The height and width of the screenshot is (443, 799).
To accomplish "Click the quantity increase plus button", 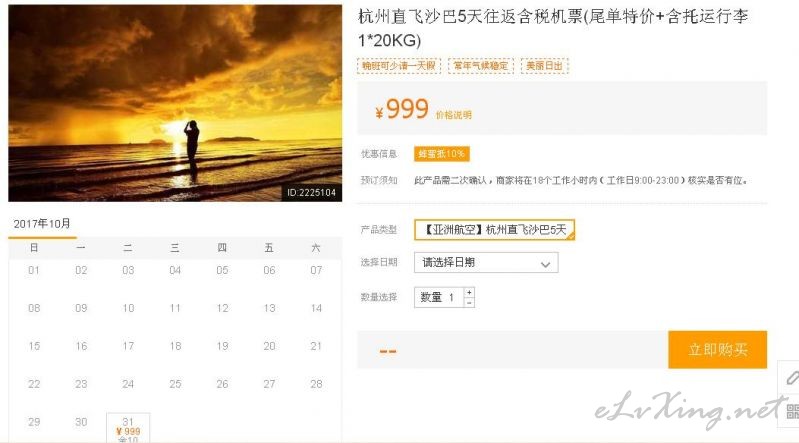I will [x=469, y=292].
